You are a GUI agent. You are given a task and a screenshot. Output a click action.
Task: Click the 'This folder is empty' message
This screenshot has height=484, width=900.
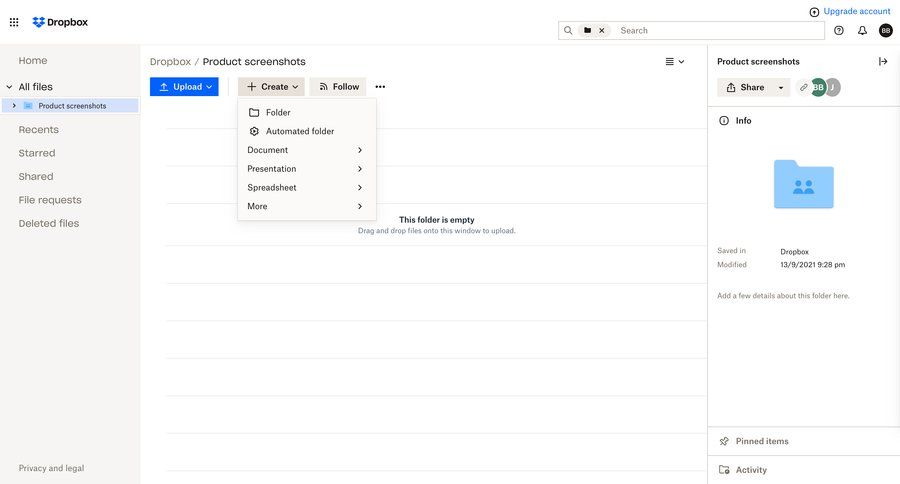pos(437,220)
